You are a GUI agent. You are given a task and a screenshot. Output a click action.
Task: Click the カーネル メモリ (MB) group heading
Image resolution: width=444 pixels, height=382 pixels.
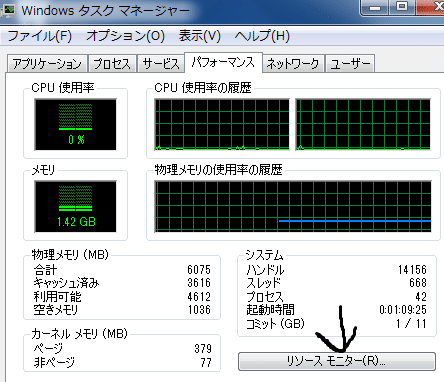[x=80, y=333]
